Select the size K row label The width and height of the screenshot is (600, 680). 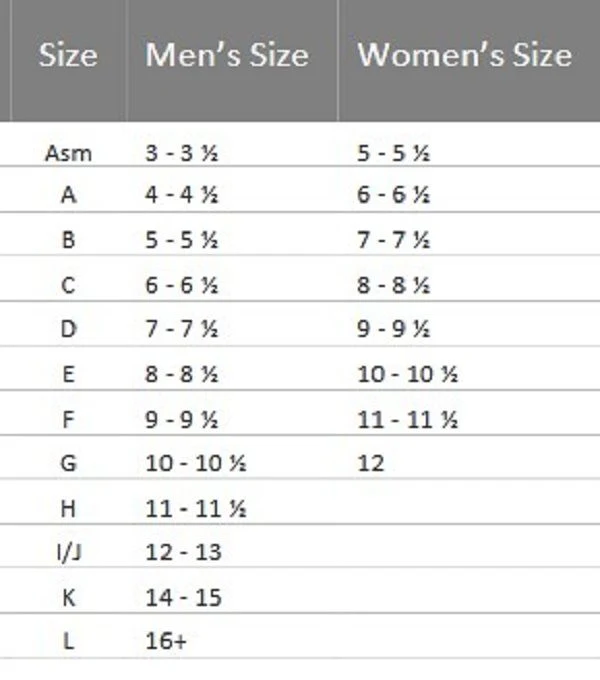pyautogui.click(x=68, y=597)
